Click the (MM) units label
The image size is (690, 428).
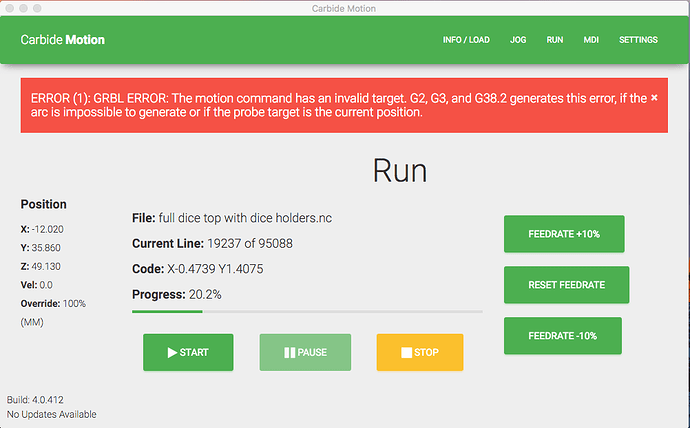(x=32, y=322)
